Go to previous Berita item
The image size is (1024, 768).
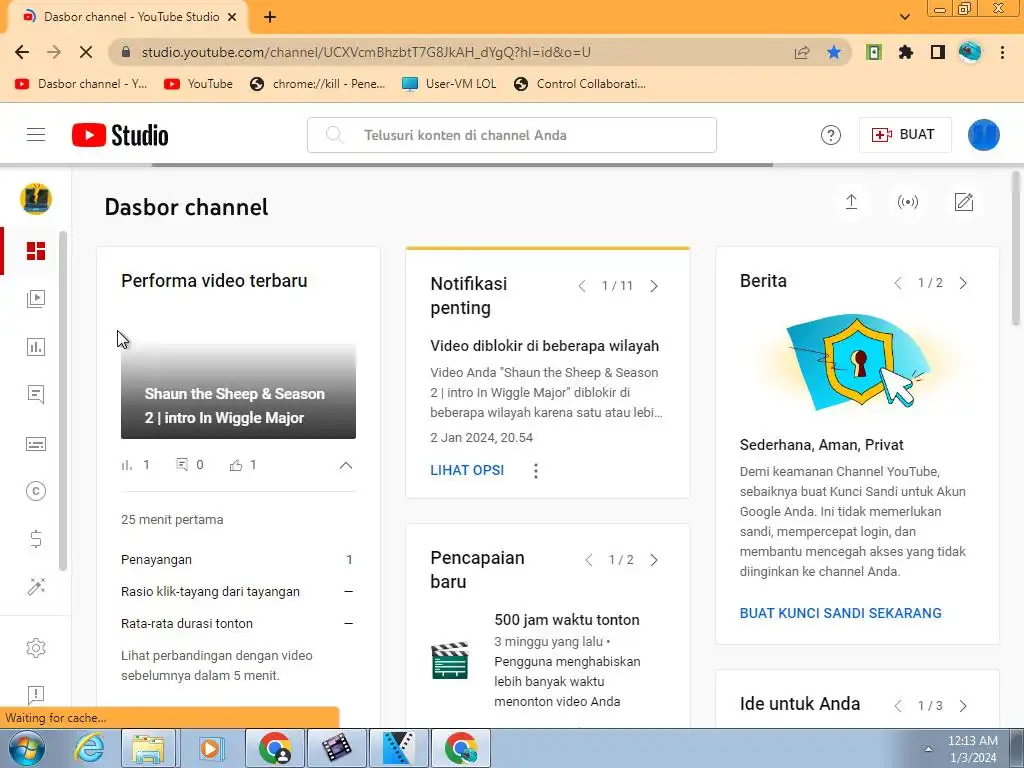898,283
